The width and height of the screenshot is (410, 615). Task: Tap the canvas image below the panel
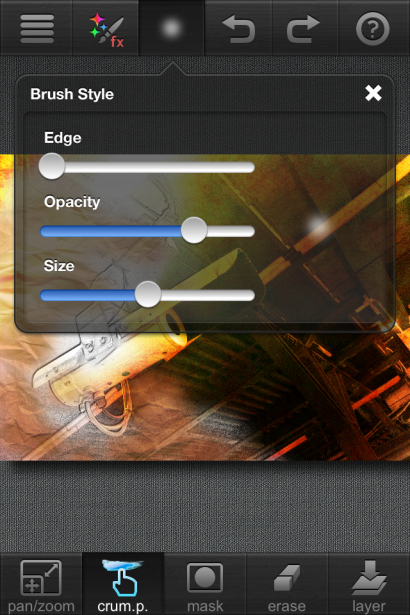pyautogui.click(x=204, y=396)
